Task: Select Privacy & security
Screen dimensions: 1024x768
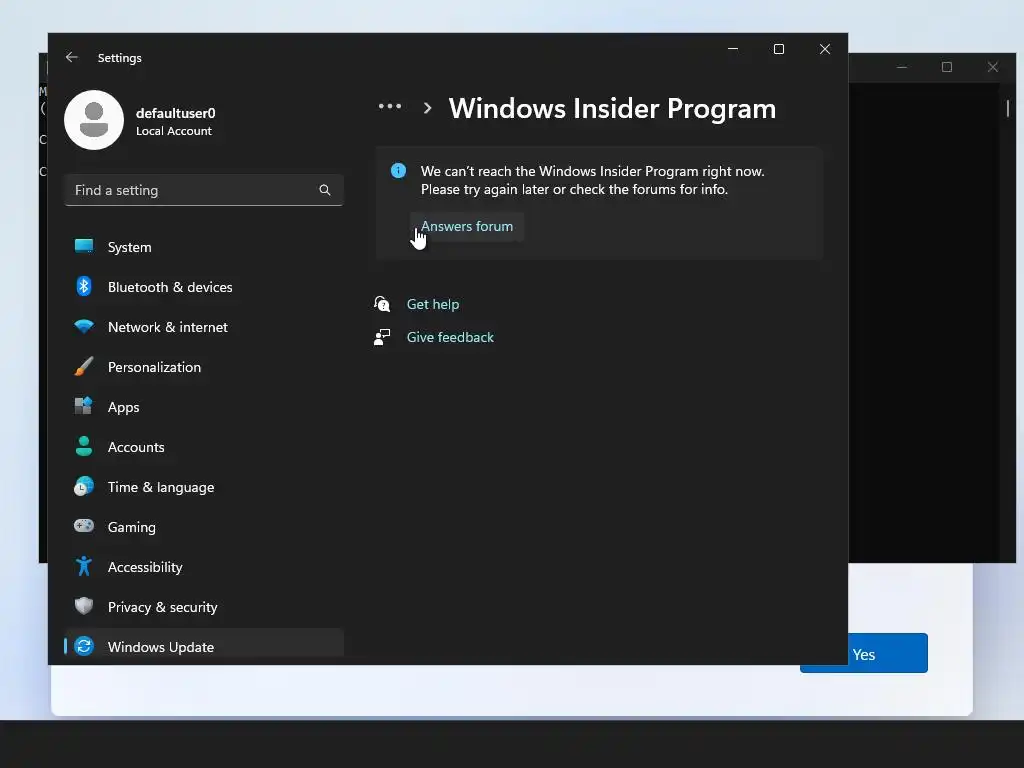Action: click(x=204, y=607)
